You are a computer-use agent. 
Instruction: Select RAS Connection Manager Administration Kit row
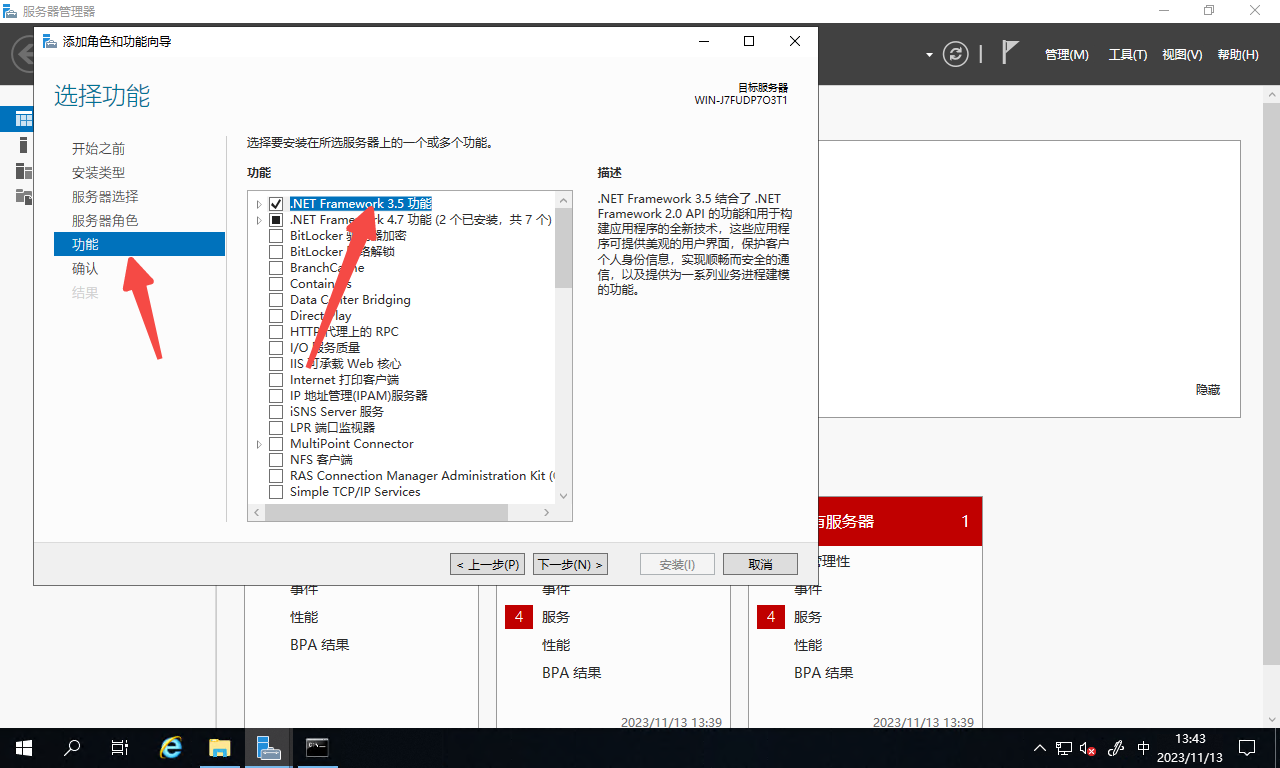(422, 476)
